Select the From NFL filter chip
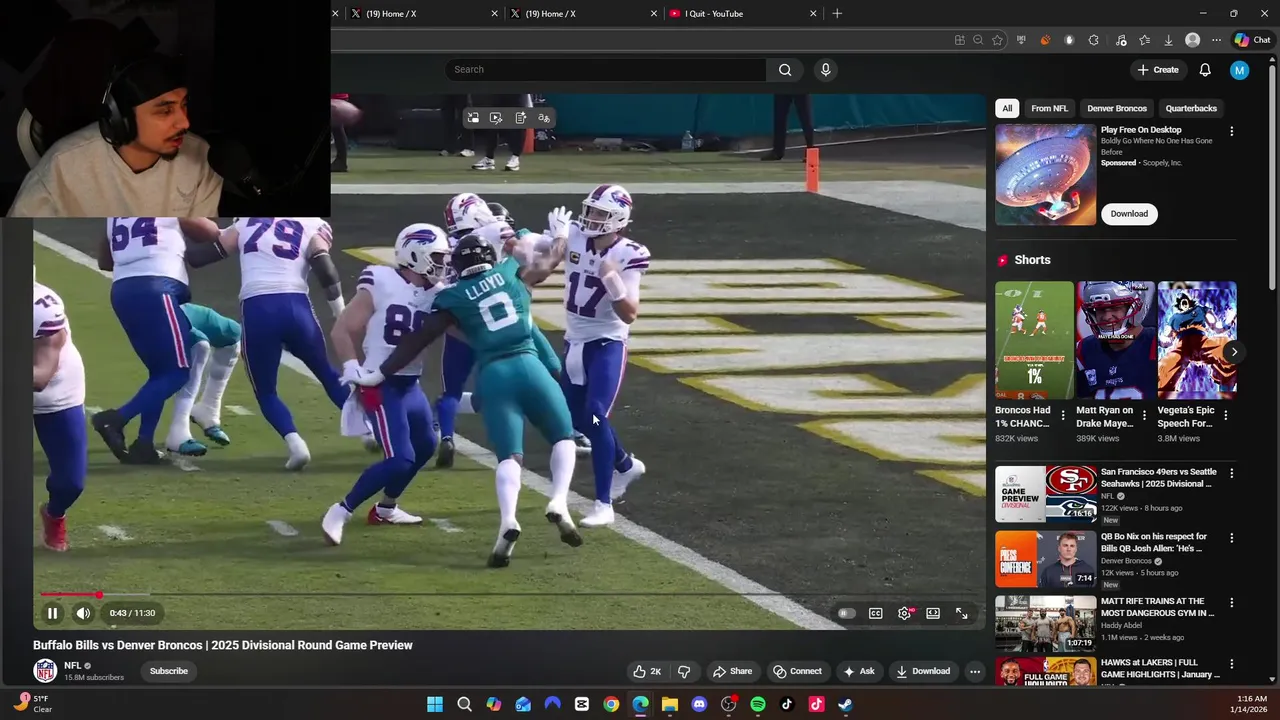The image size is (1280, 720). [x=1049, y=108]
